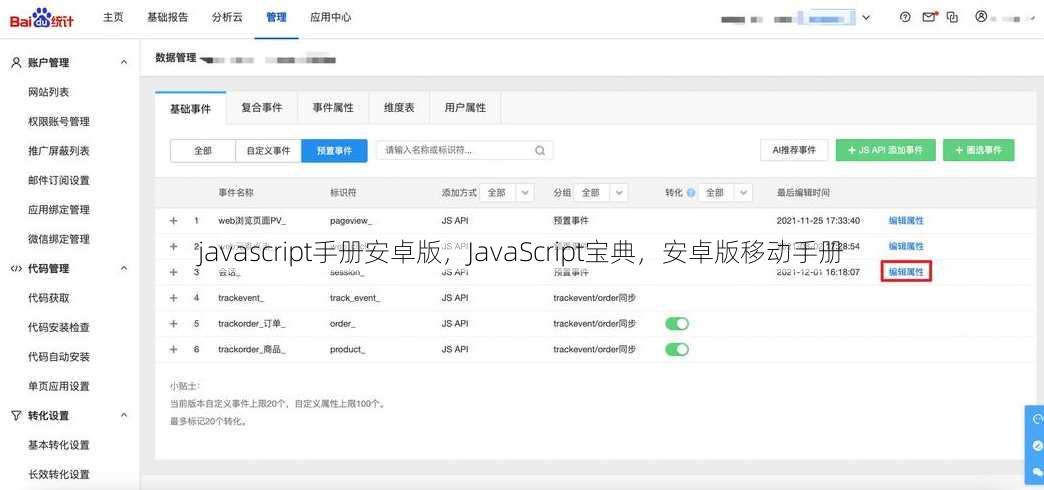Switch to the 基础事件 tab
1044x490 pixels.
point(190,109)
